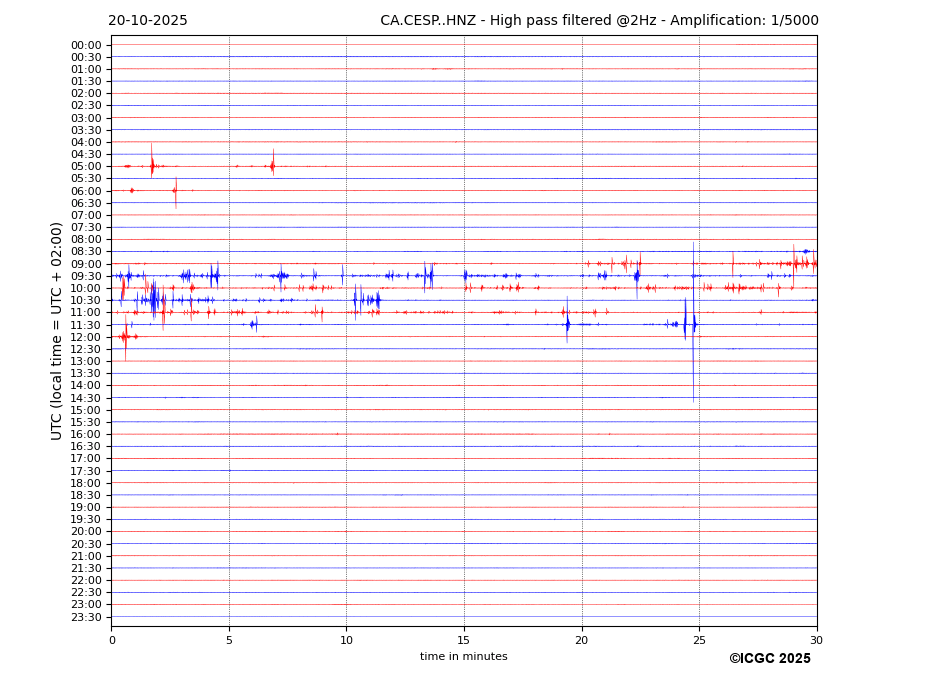The width and height of the screenshot is (927, 696).
Task: Click the vertical UTC local time axis label
Action: click(x=58, y=331)
